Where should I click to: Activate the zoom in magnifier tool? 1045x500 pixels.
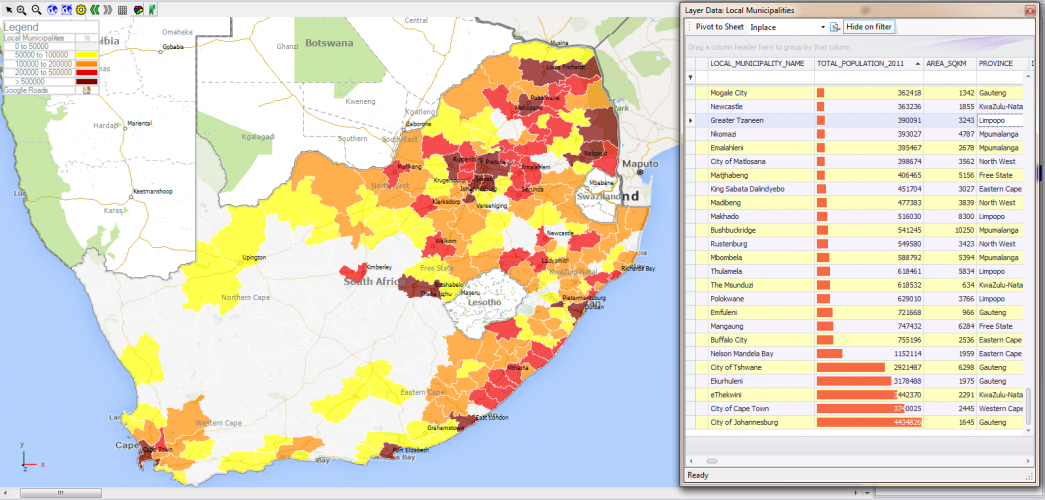click(21, 10)
